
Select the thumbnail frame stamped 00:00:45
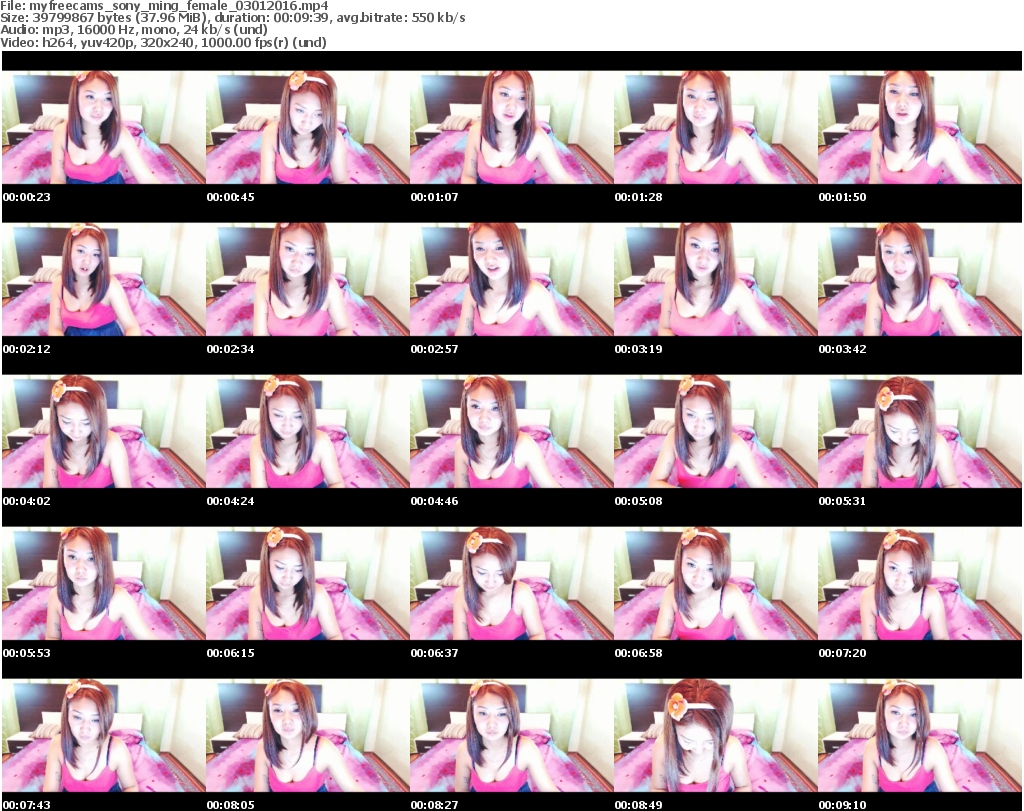tap(308, 127)
